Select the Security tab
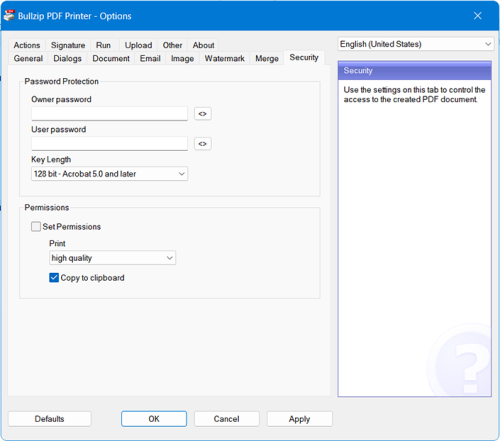This screenshot has width=500, height=441. click(304, 57)
